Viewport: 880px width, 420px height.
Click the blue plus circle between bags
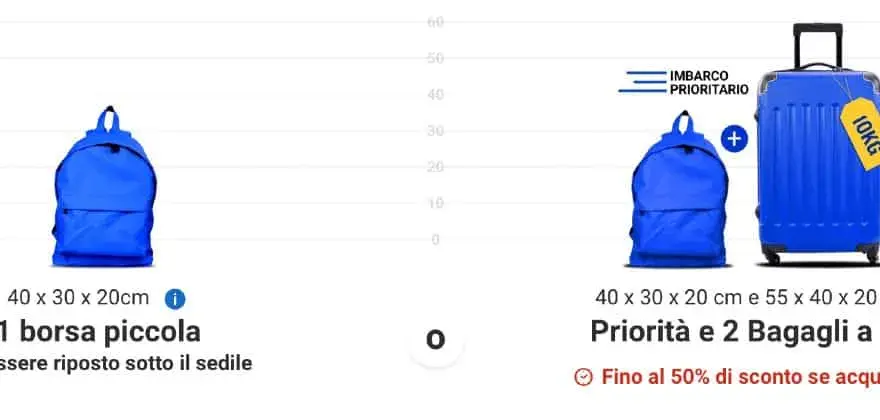click(734, 139)
